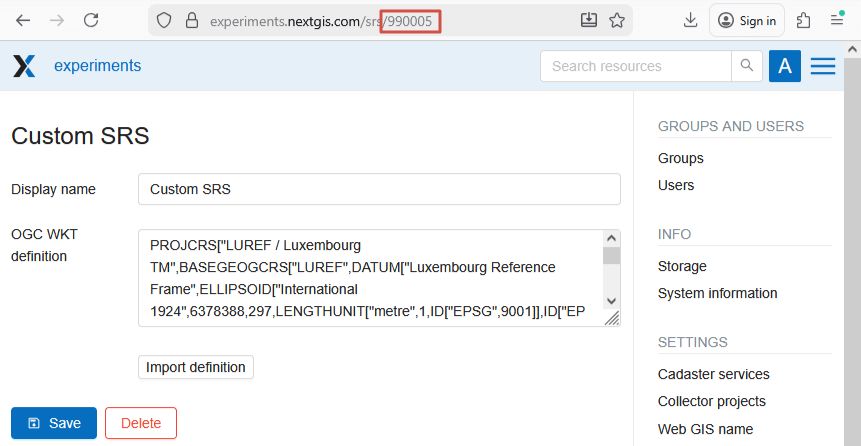Open Firefox application menu
This screenshot has width=861, height=446.
point(837,20)
